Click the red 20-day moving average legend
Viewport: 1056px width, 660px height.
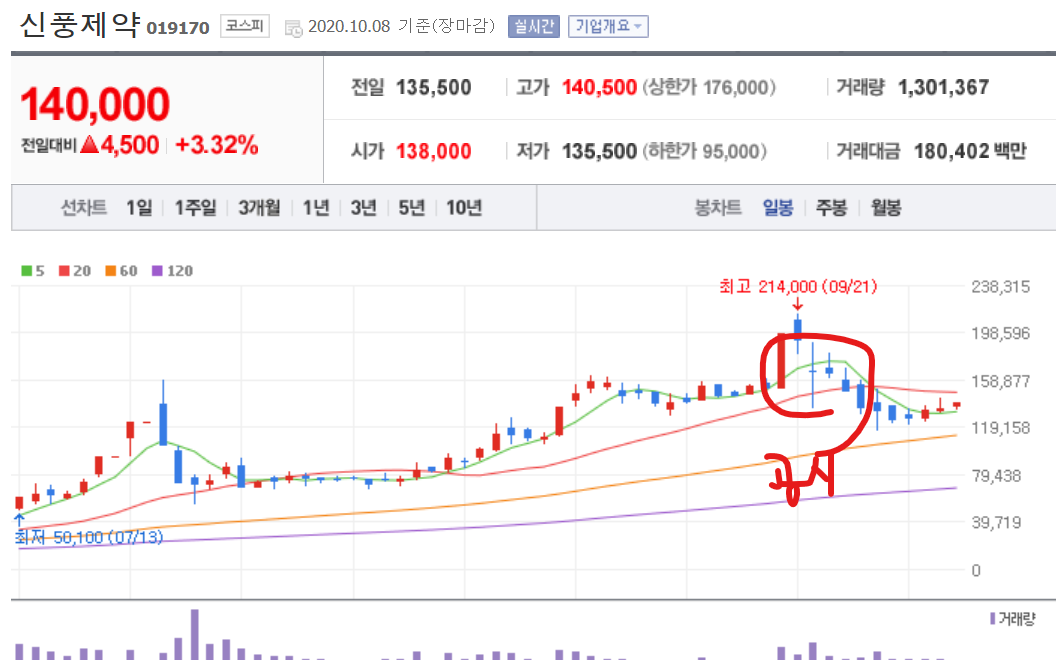click(x=75, y=271)
